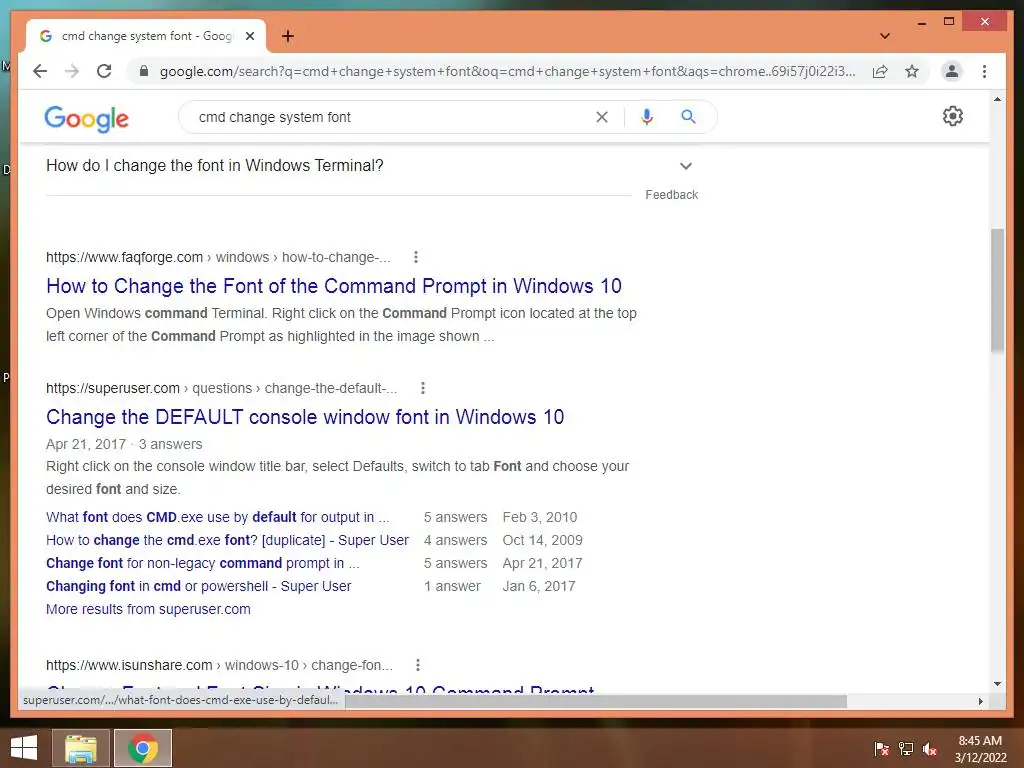Open more options for superuser.com result
This screenshot has width=1024, height=768.
tap(423, 388)
